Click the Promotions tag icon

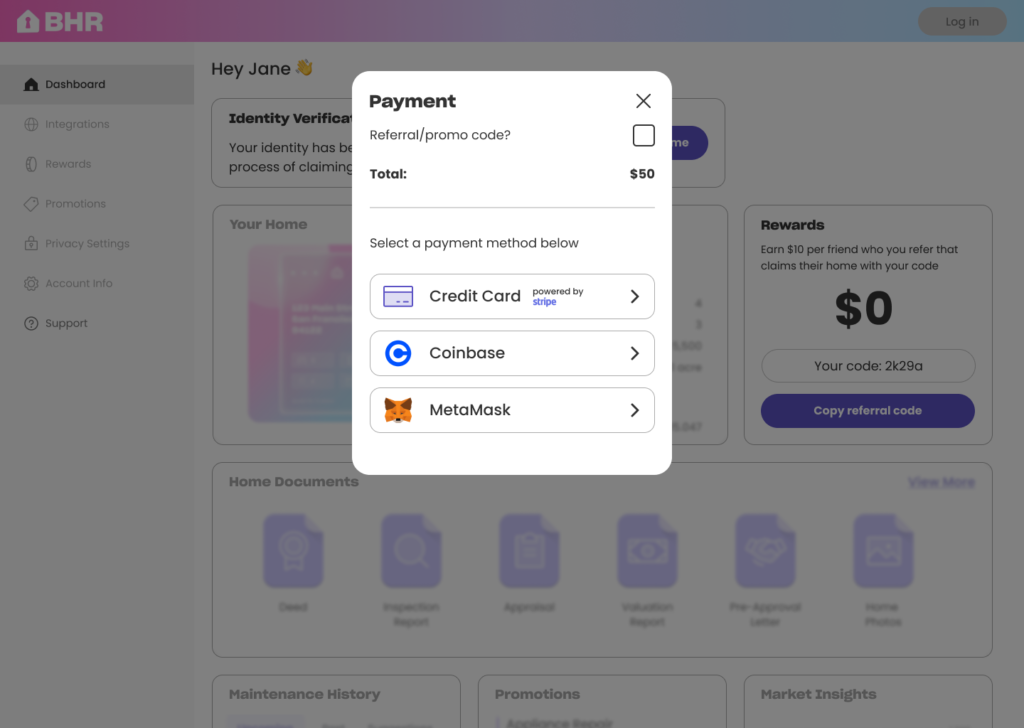coord(31,204)
